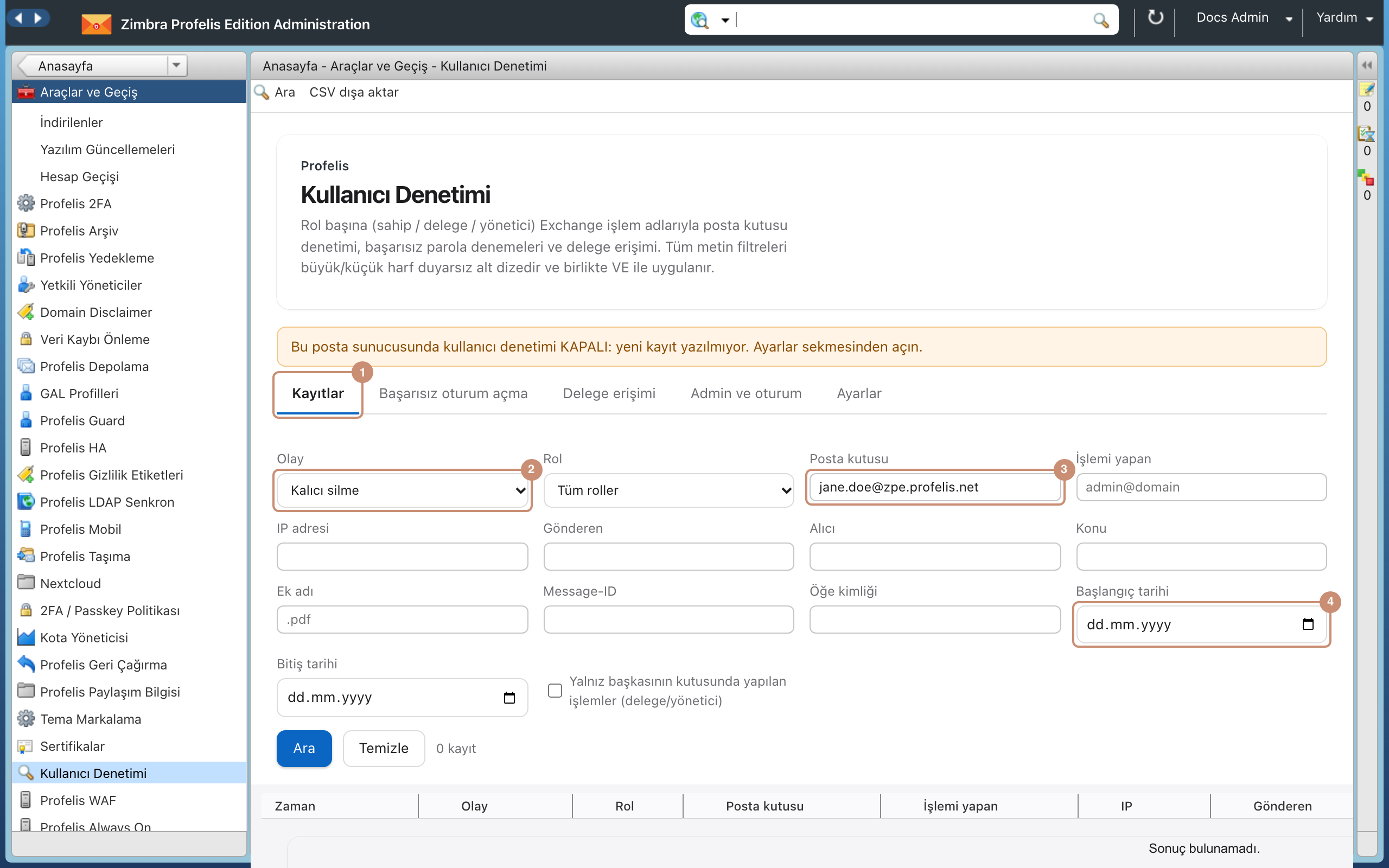
Task: Open the Olay dropdown showing Kalıcı silme
Action: coord(403,490)
